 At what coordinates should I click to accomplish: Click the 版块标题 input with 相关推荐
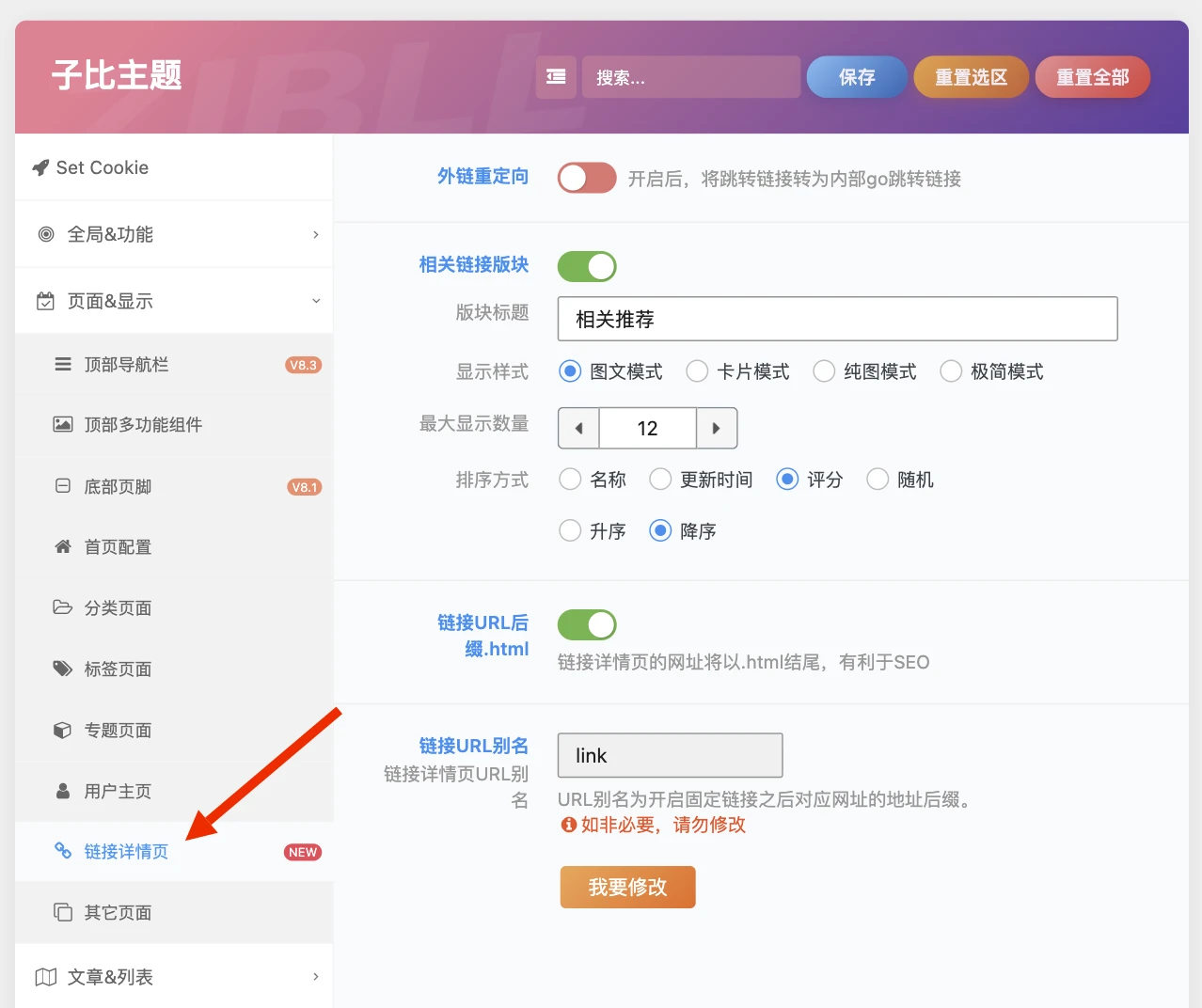coord(837,319)
